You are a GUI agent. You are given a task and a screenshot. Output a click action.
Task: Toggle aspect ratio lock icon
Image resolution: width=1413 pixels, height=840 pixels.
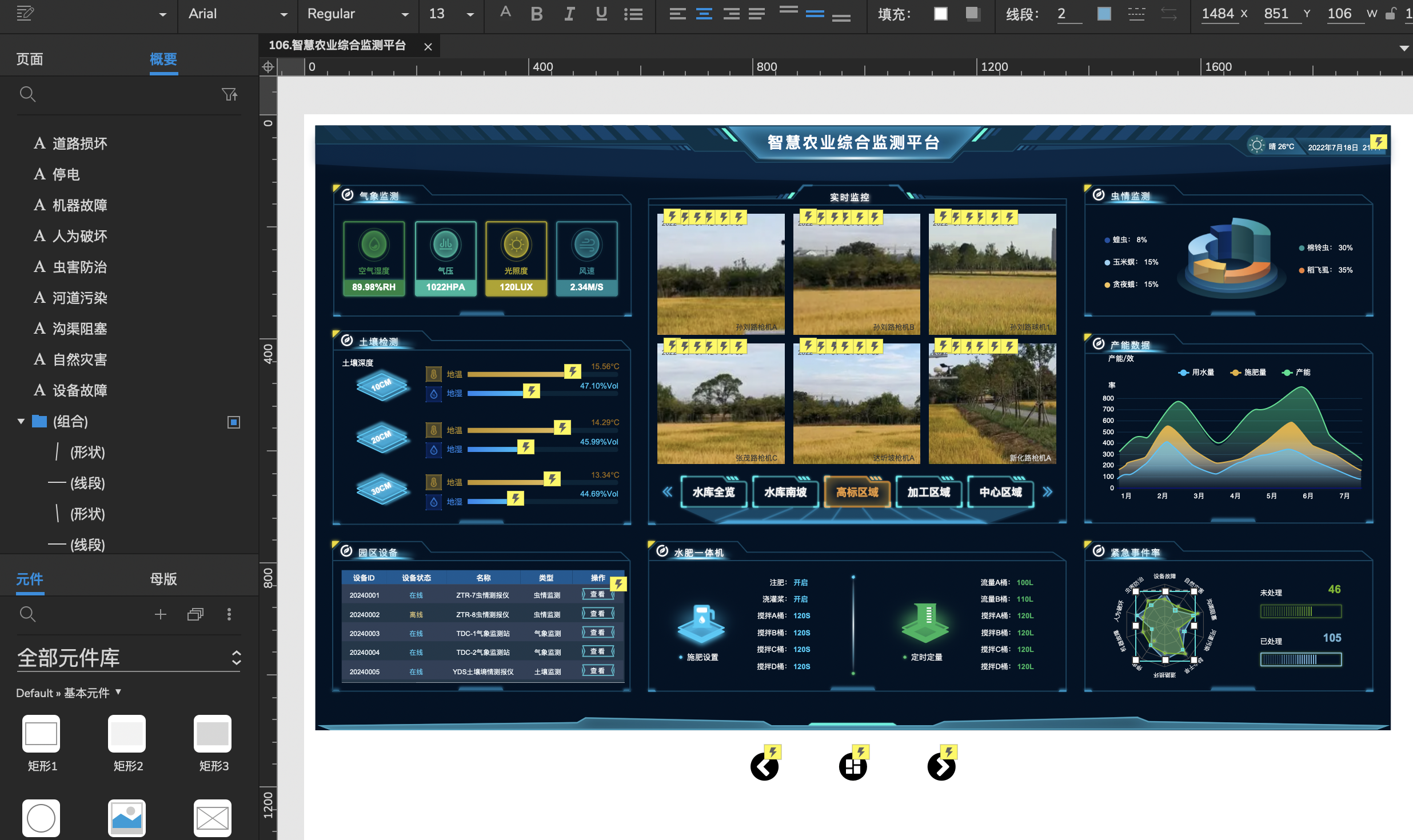tap(1390, 14)
